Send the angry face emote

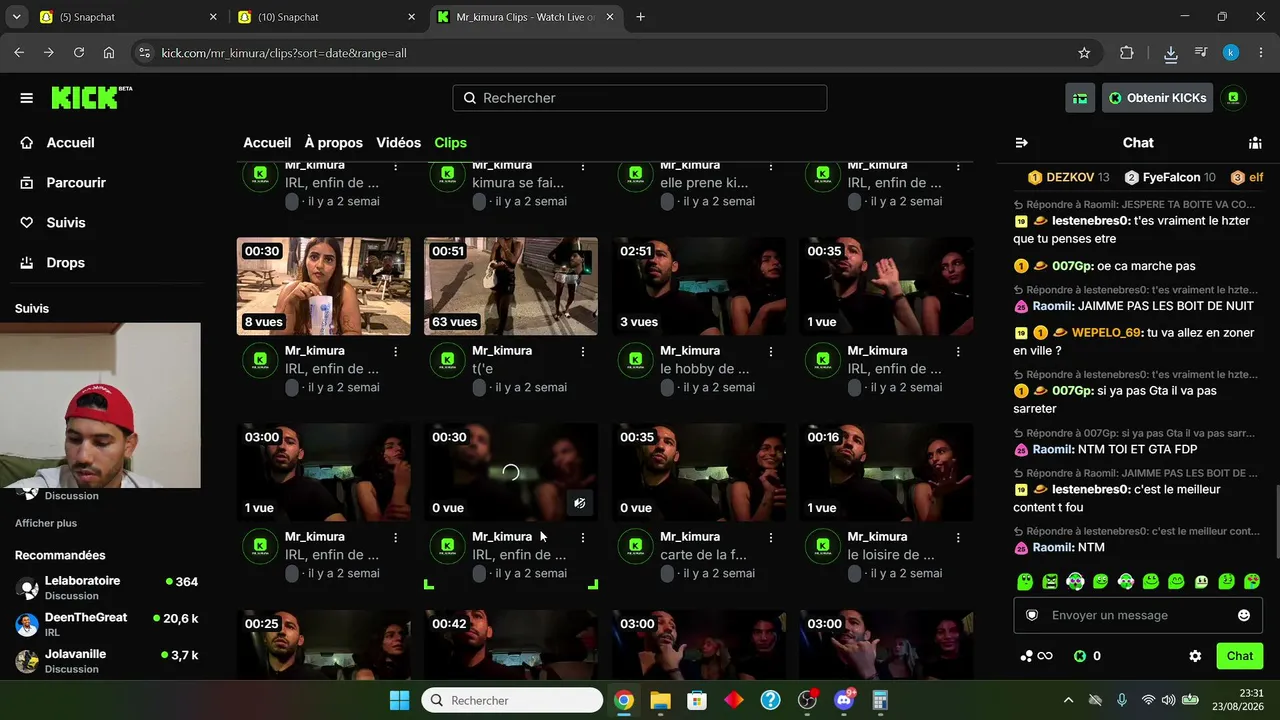pos(1050,582)
